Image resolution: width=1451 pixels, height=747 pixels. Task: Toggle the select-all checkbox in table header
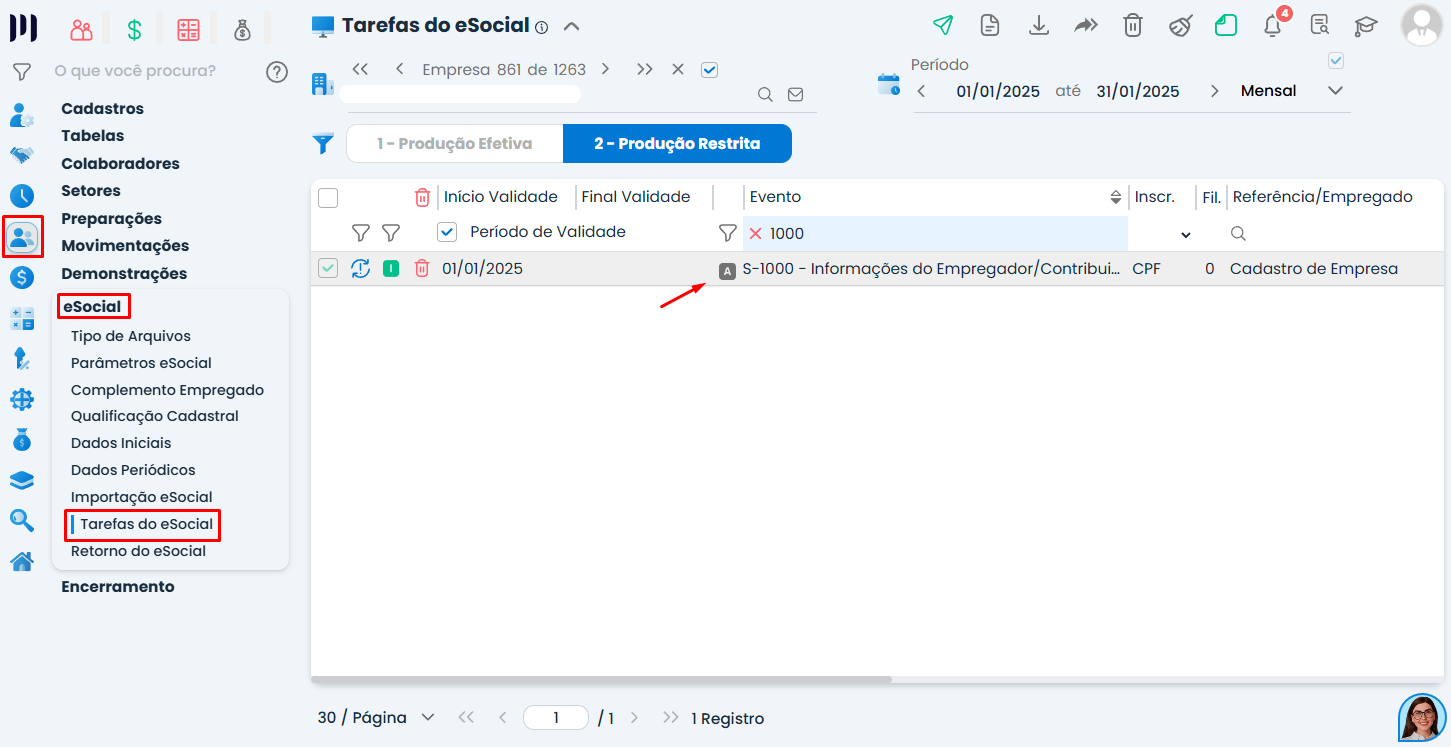[x=328, y=198]
